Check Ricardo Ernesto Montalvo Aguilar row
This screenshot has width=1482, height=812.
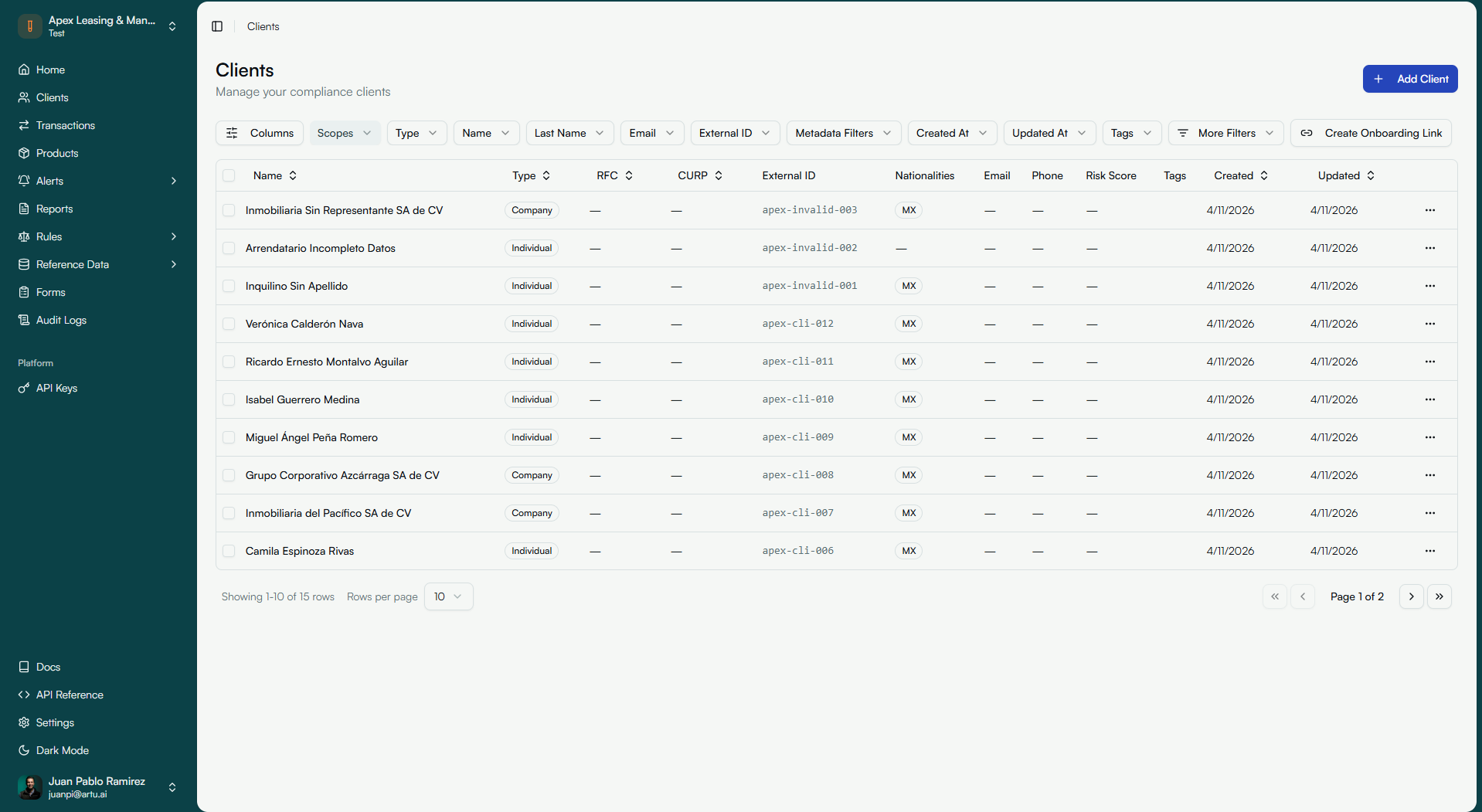(229, 362)
